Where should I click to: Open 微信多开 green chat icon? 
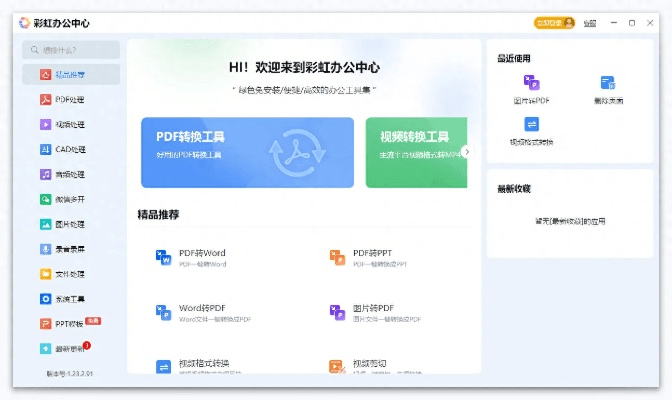tap(45, 199)
